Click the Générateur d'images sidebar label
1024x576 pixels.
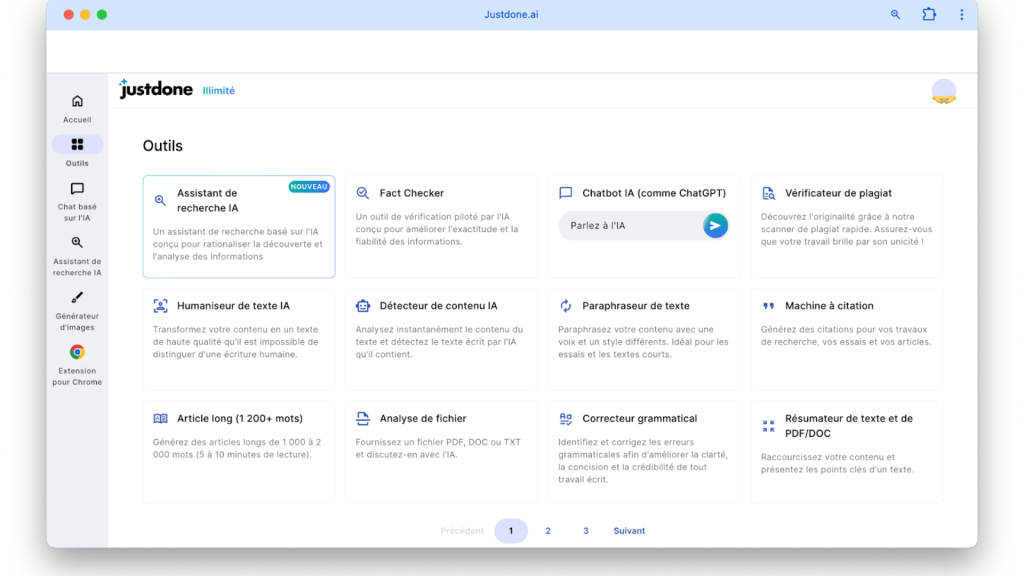[77, 322]
